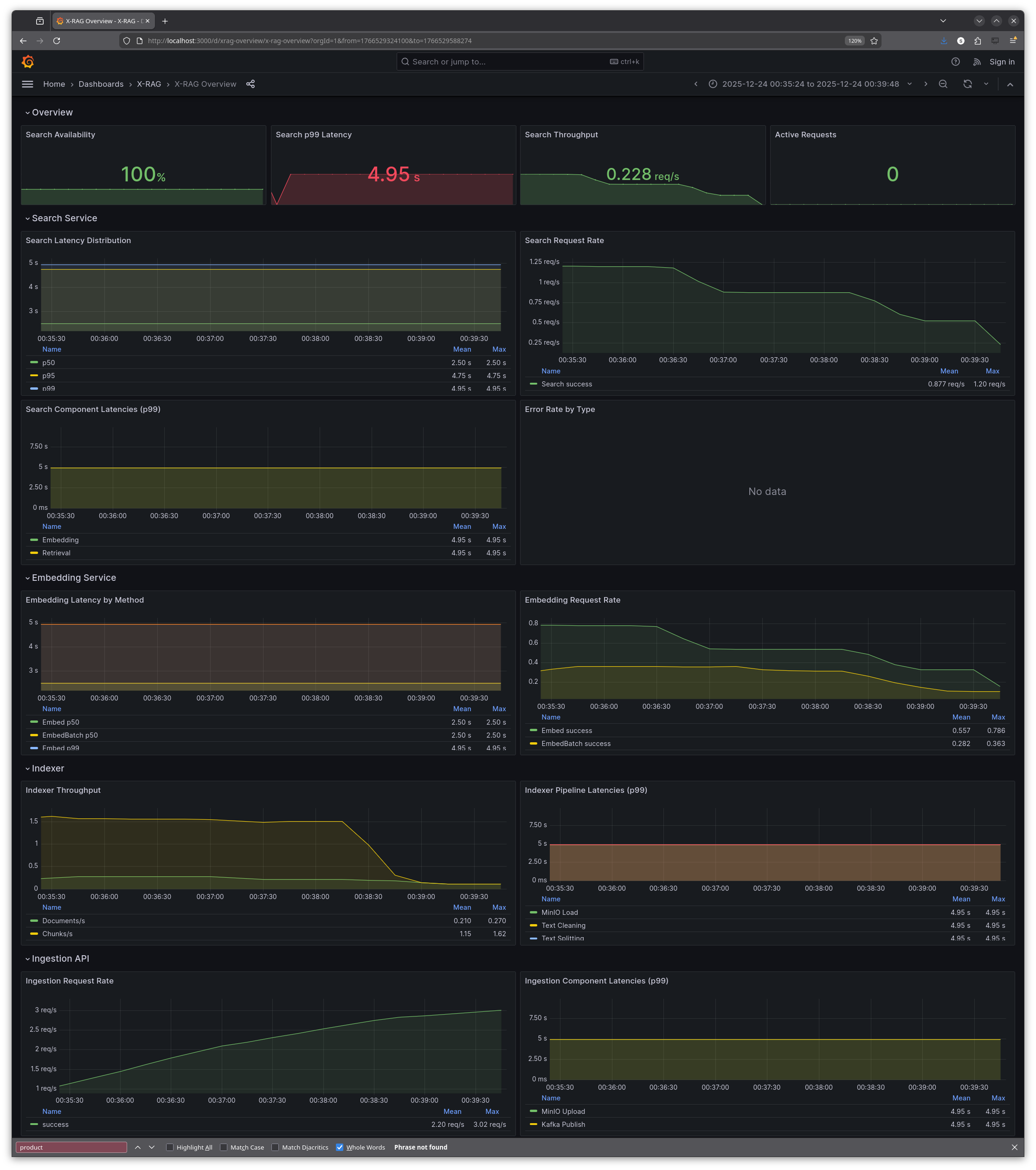Screen dimensions: 1036x1170
Task: Click the p95 legend color swatch
Action: click(34, 375)
